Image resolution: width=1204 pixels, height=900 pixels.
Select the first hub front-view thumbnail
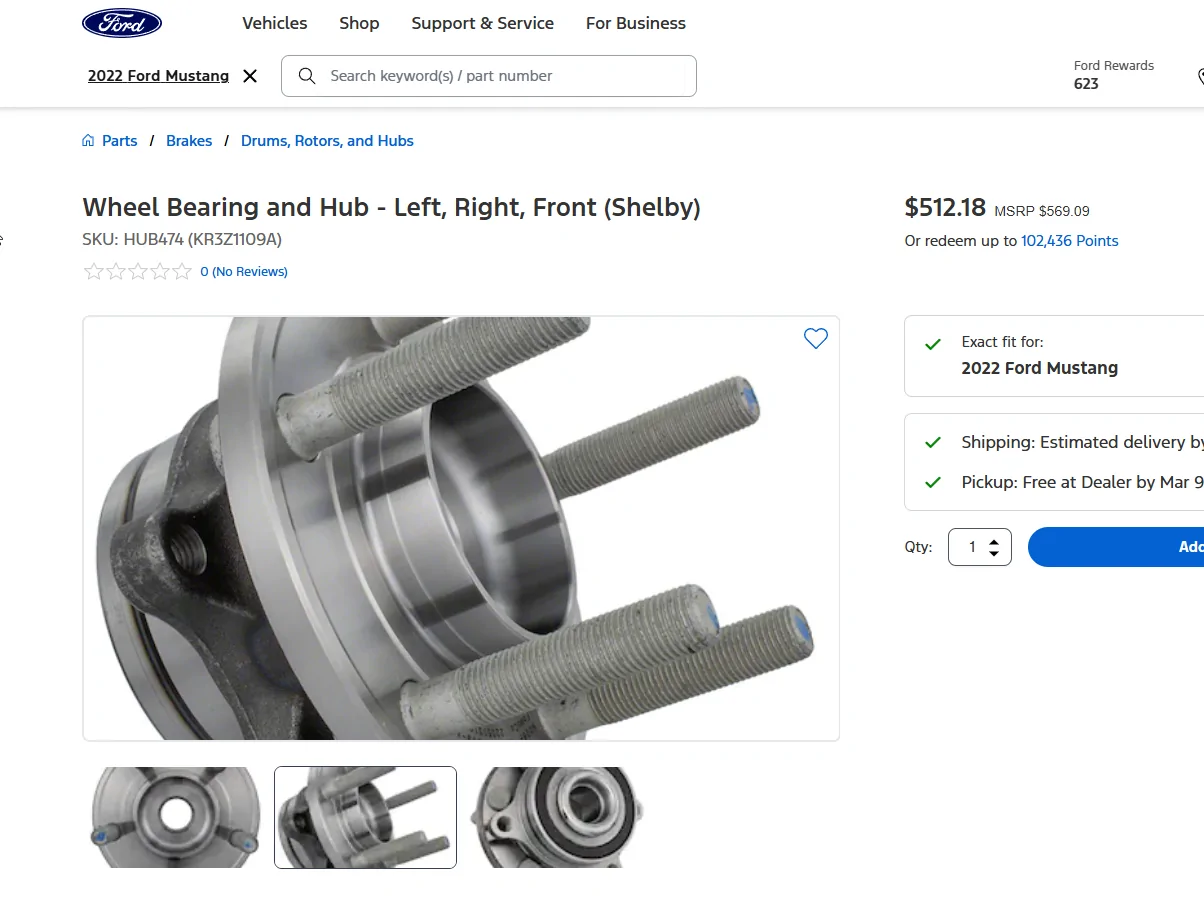pos(175,817)
